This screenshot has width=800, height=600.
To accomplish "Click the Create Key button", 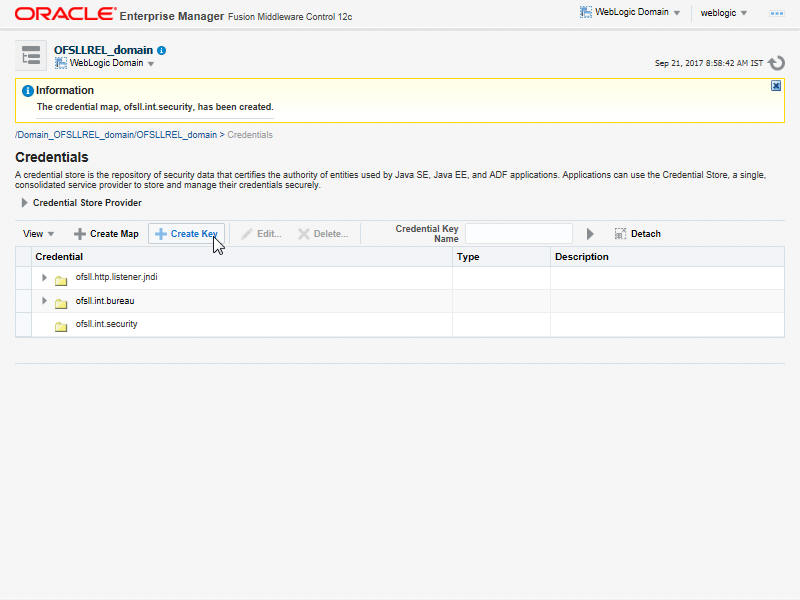I will pos(186,234).
